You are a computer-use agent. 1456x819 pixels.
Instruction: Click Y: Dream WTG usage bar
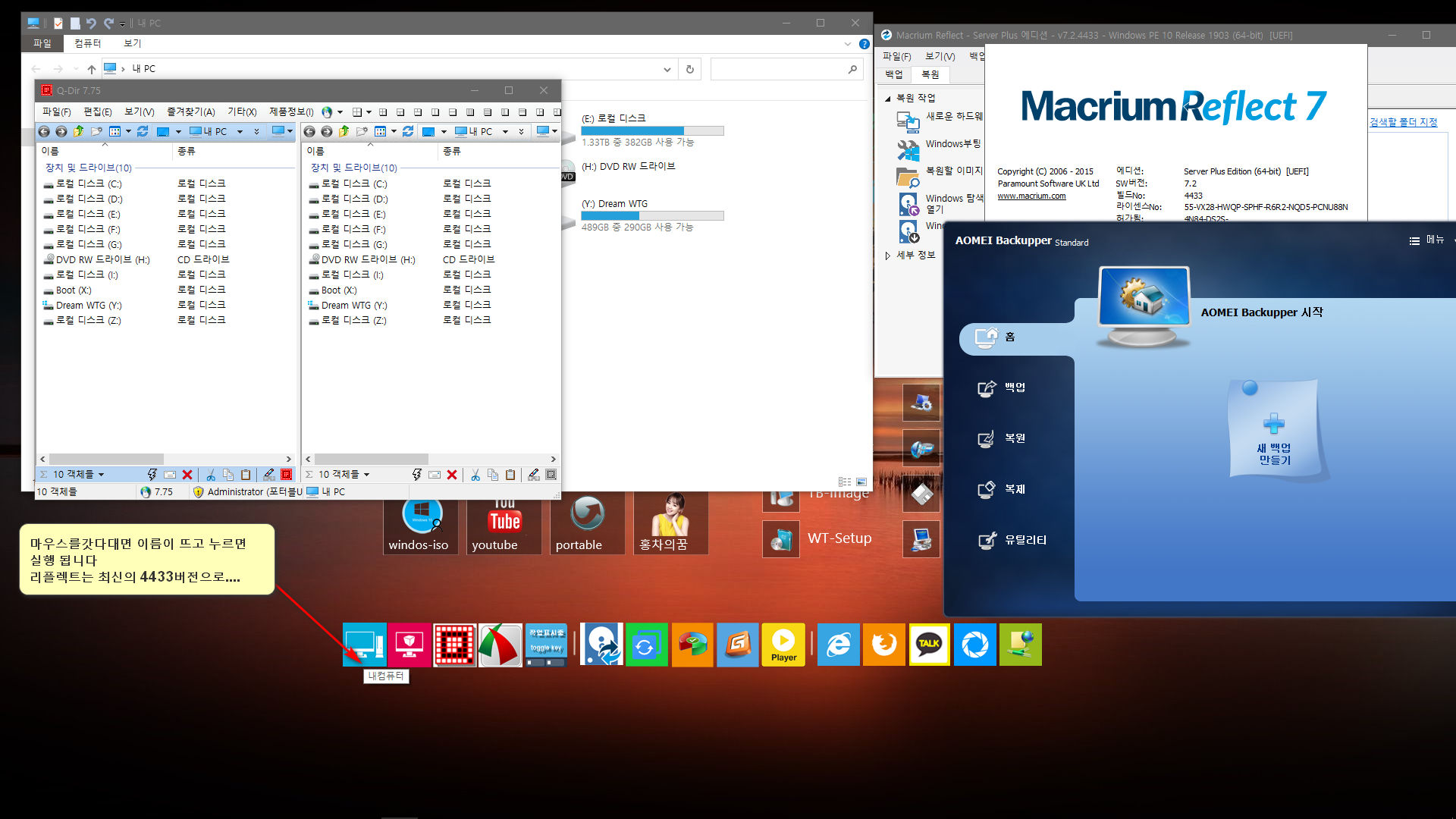pyautogui.click(x=652, y=216)
